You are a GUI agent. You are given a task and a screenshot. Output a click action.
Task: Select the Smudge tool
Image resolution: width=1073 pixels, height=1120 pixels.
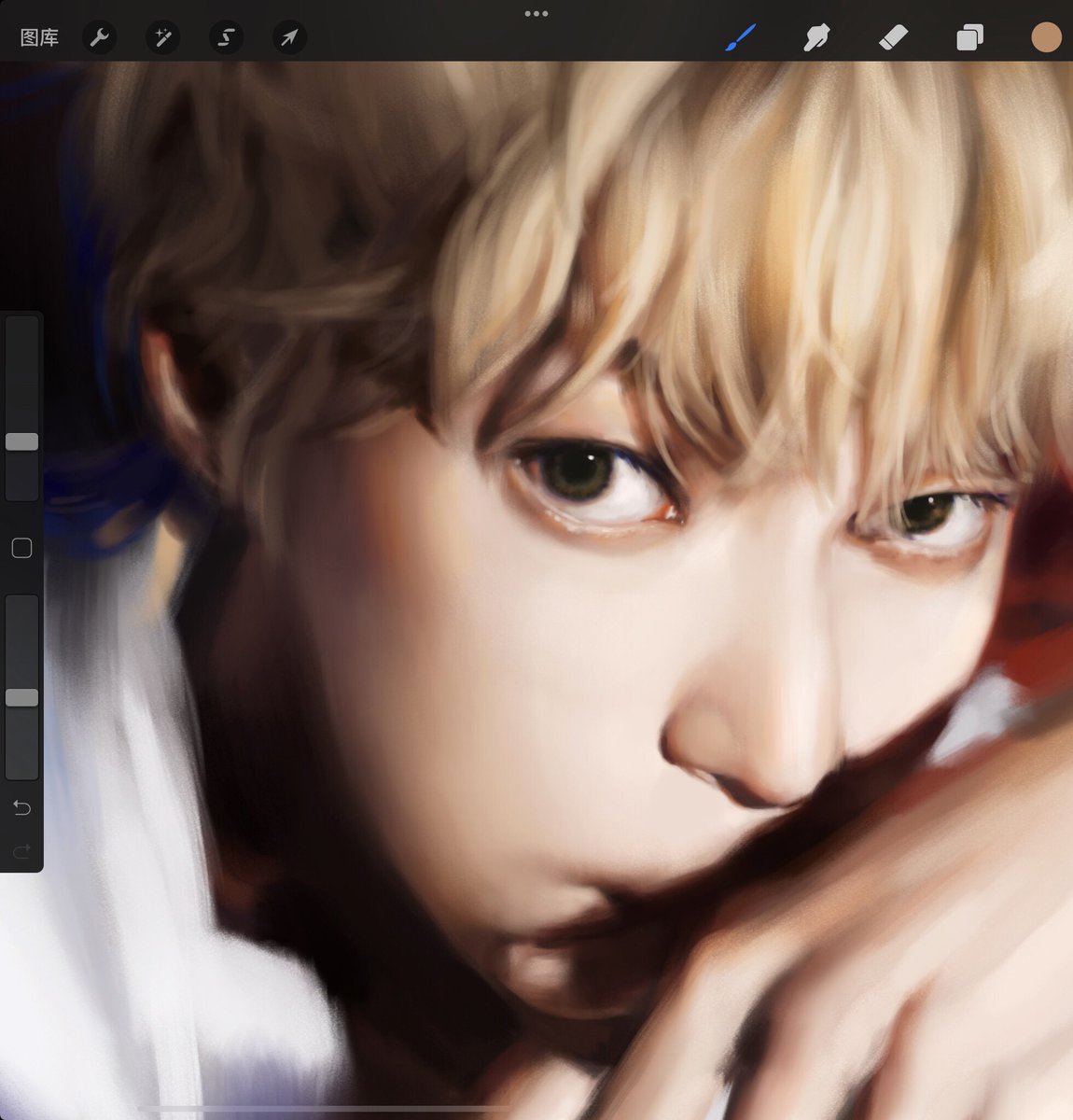816,38
